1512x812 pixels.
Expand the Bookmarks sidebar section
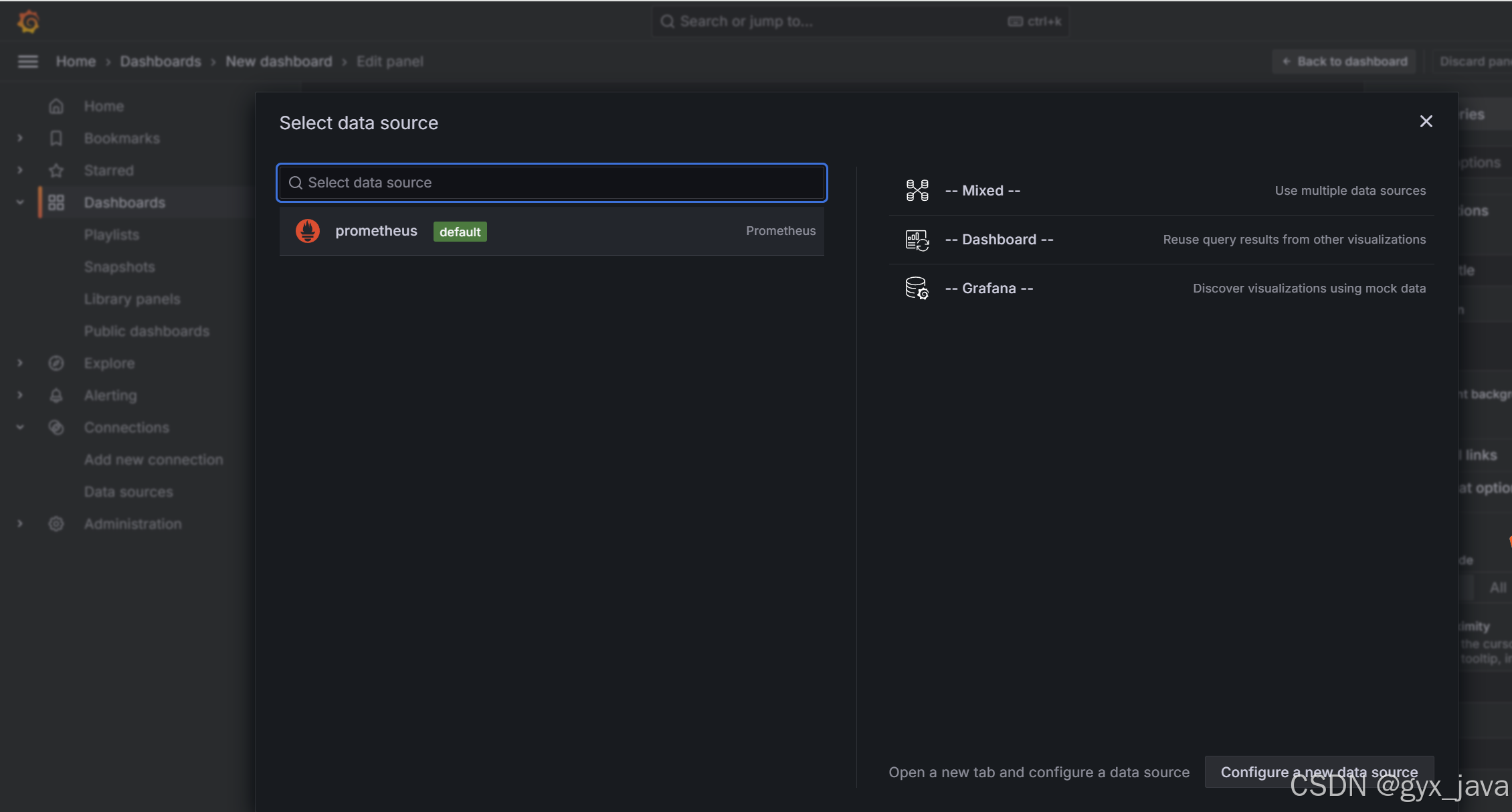(x=20, y=138)
